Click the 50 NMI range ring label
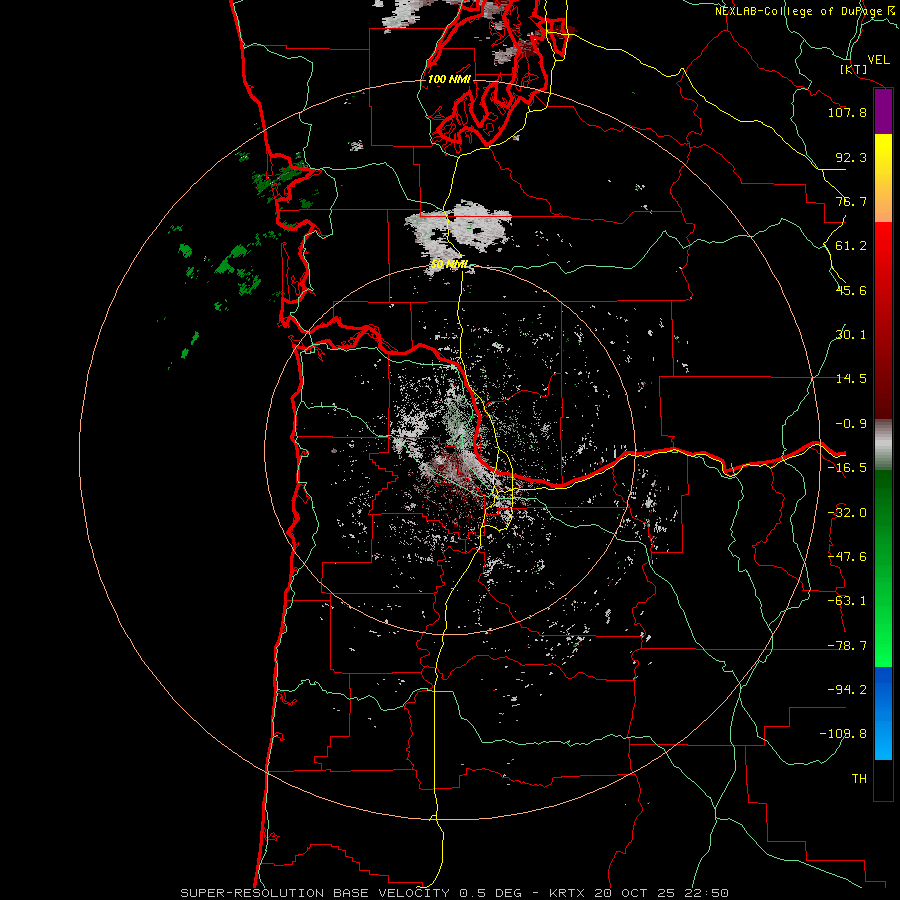This screenshot has width=900, height=900. (x=450, y=264)
